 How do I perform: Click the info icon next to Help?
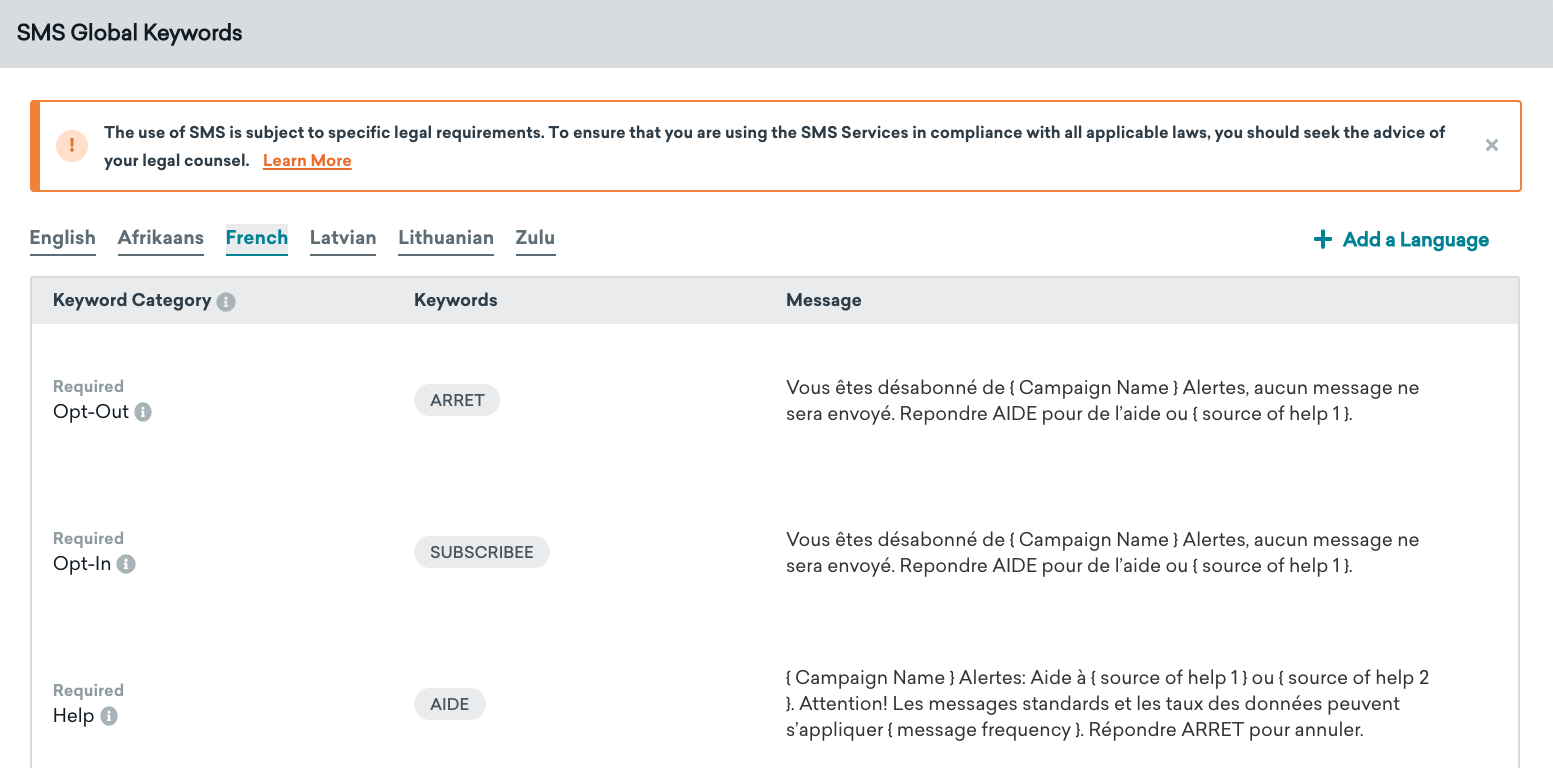(x=109, y=716)
